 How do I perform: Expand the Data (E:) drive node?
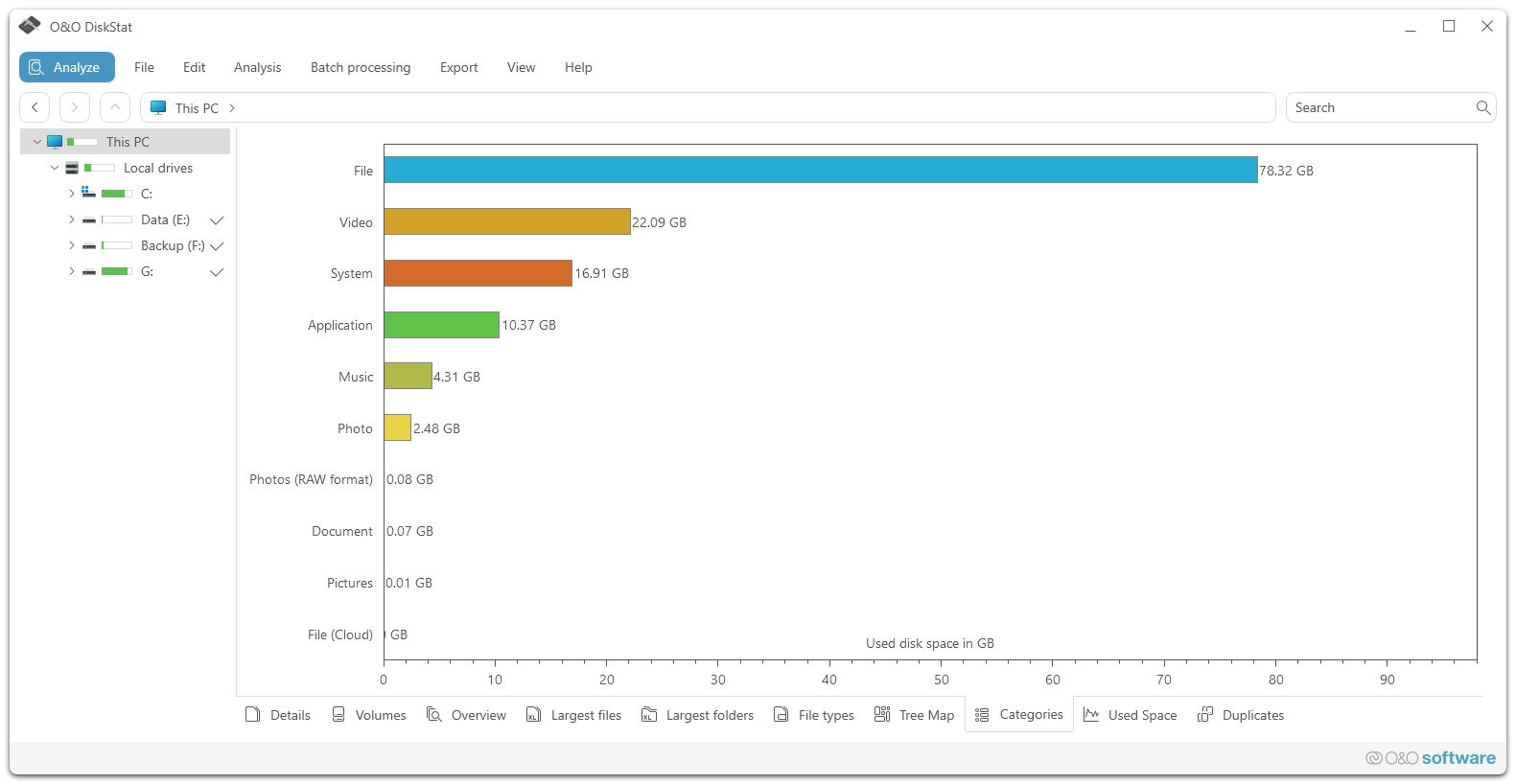click(x=71, y=219)
